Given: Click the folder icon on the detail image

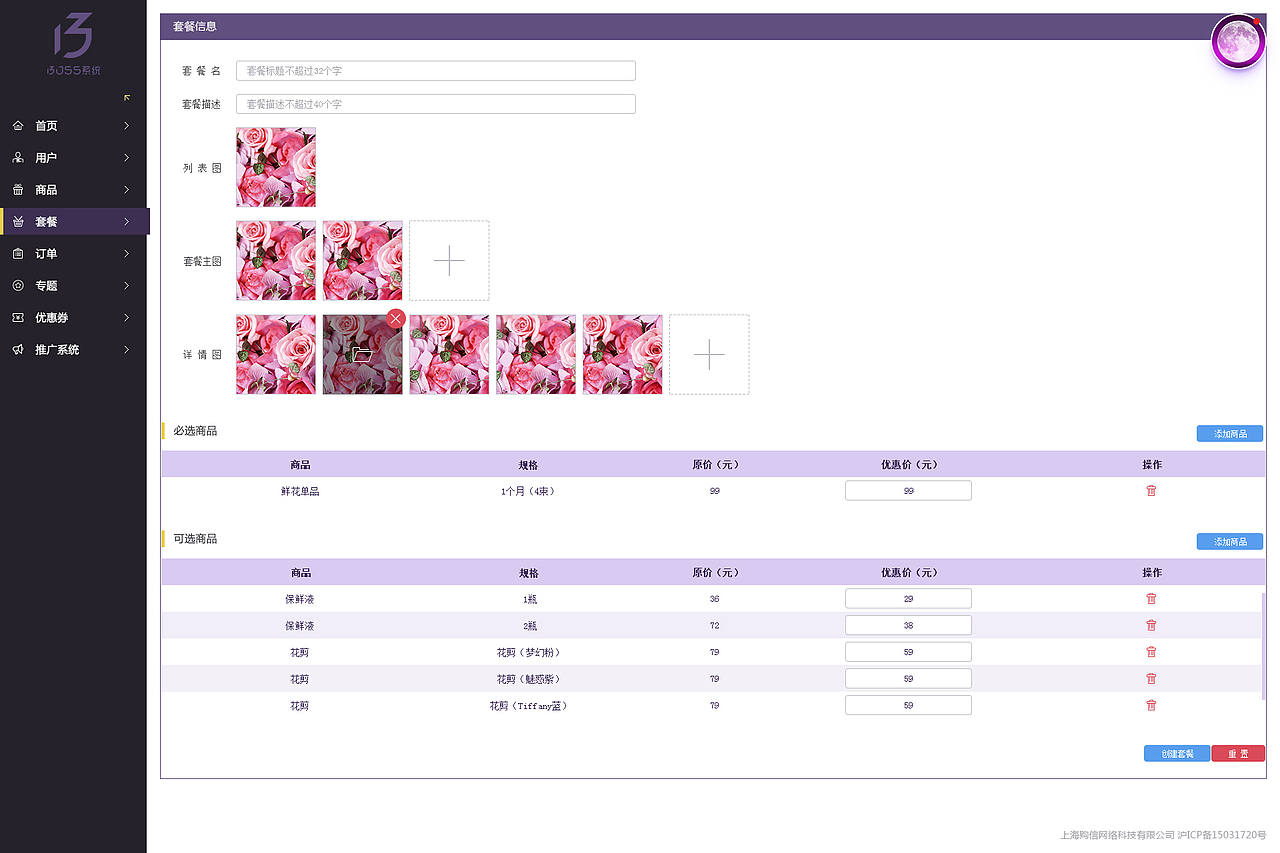Looking at the screenshot, I should click(362, 354).
